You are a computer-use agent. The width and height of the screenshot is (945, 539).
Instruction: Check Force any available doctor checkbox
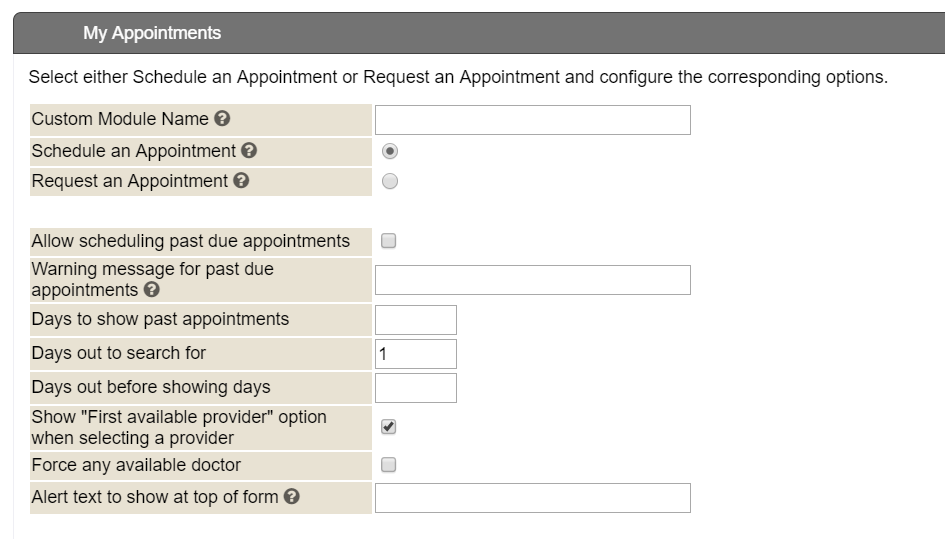click(x=389, y=465)
